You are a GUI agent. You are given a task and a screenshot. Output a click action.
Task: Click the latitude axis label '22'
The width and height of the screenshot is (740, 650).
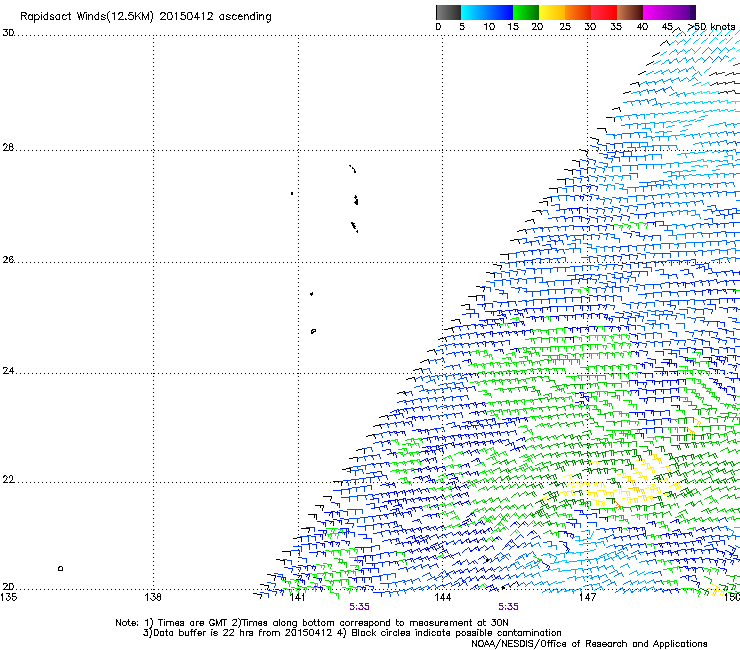(8, 480)
